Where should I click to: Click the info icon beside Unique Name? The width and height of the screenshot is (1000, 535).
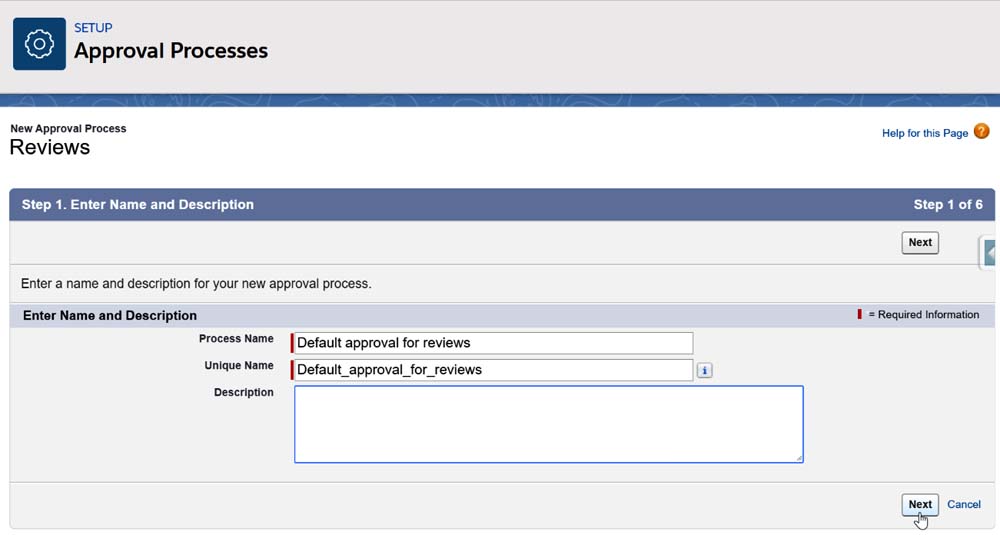(704, 370)
